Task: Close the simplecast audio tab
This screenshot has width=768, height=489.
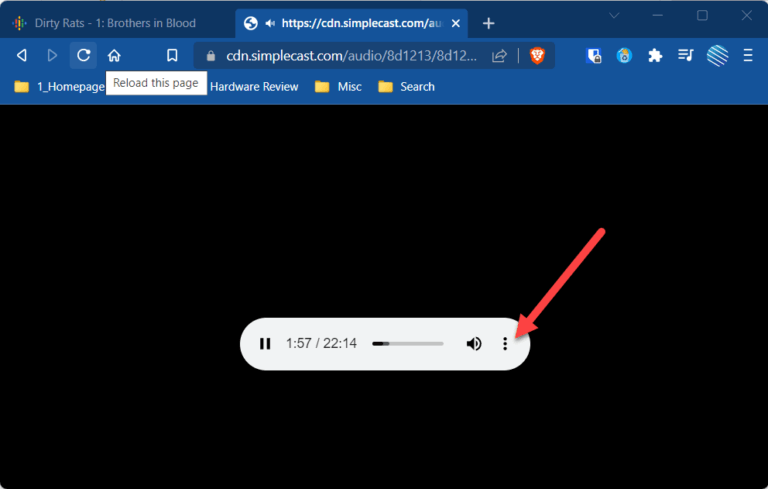Action: 456,23
